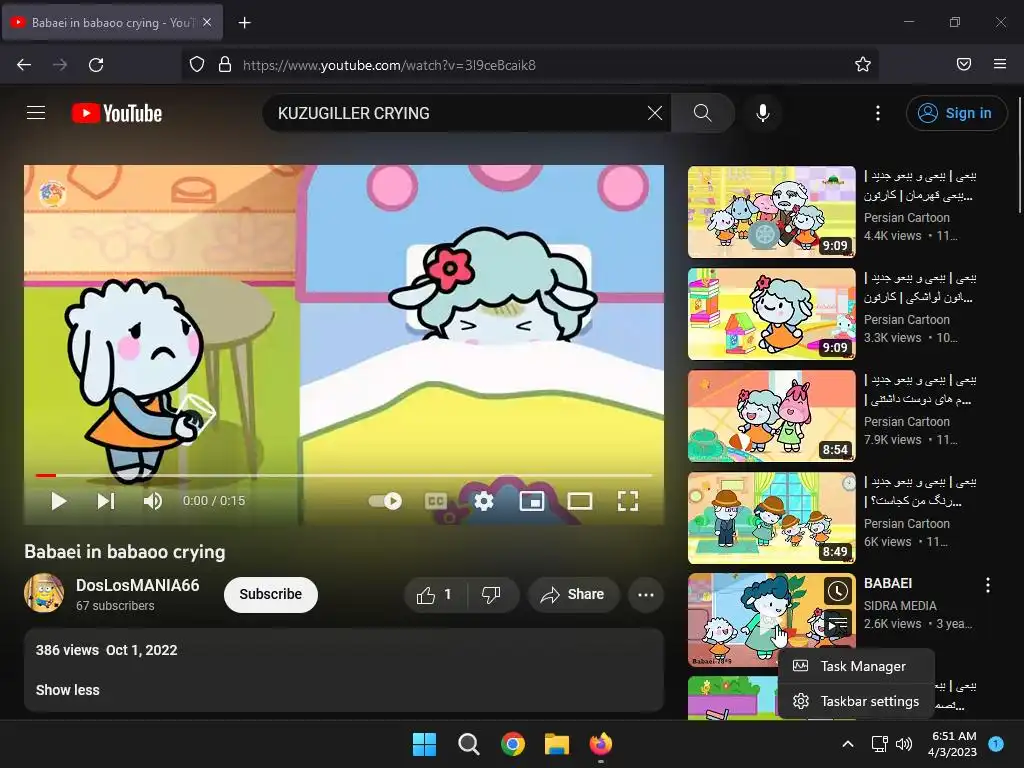The image size is (1024, 768).
Task: Click Firefox taskbar icon
Action: click(x=601, y=744)
